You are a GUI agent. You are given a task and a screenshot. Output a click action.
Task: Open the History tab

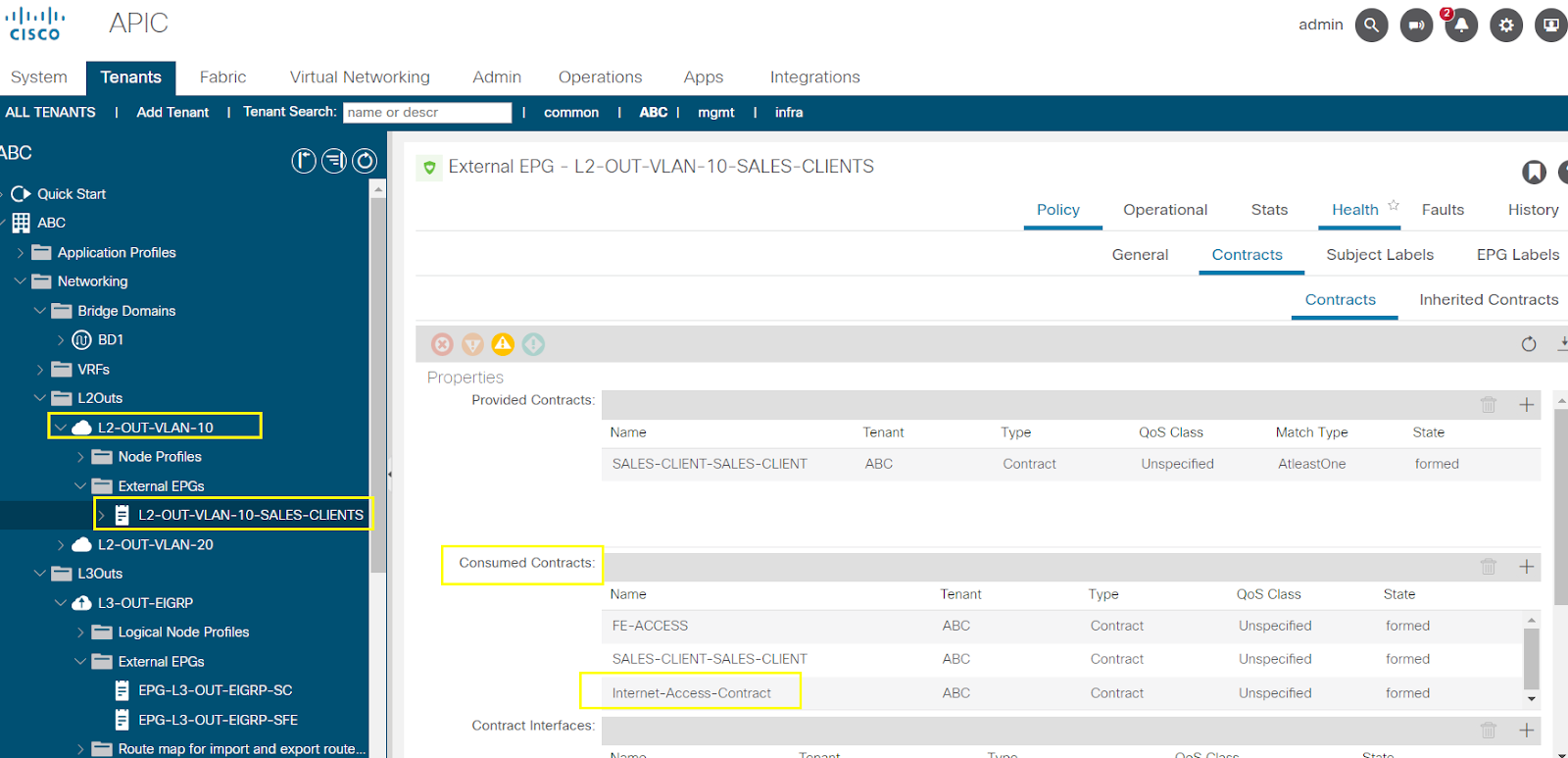(1533, 210)
